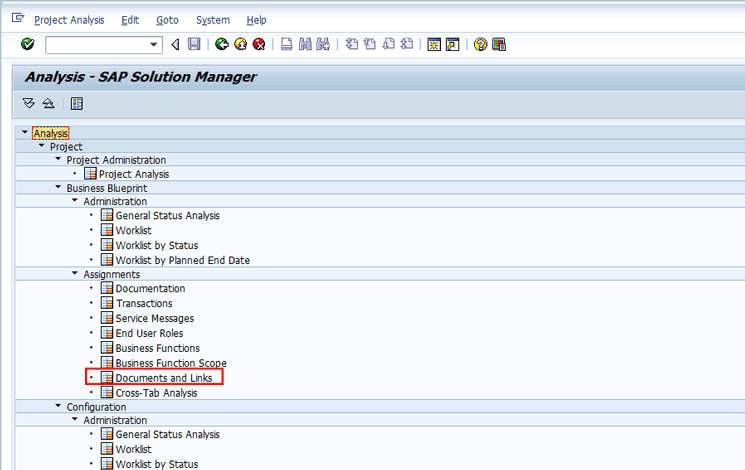The image size is (745, 470).
Task: Click the yellow Help question mark icon
Action: pos(480,44)
